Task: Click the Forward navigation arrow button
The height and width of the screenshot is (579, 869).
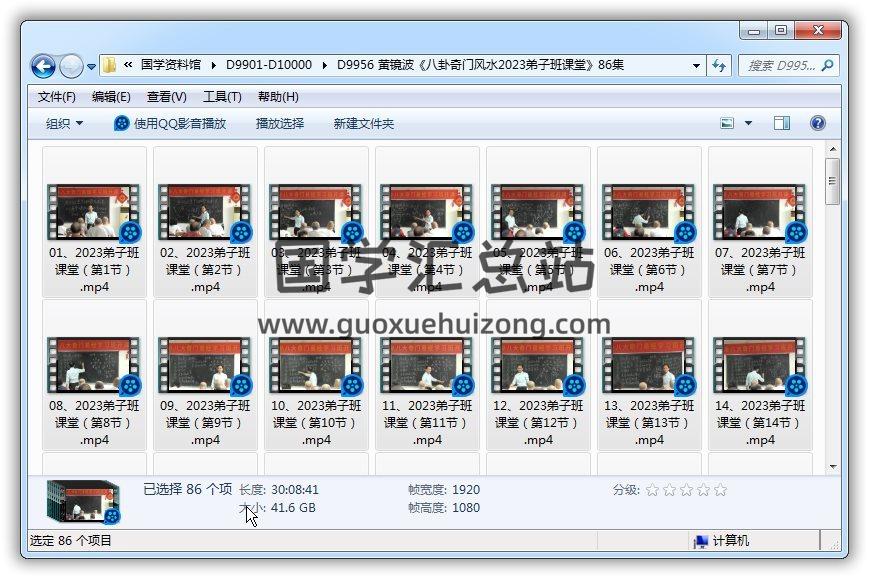Action: 71,66
